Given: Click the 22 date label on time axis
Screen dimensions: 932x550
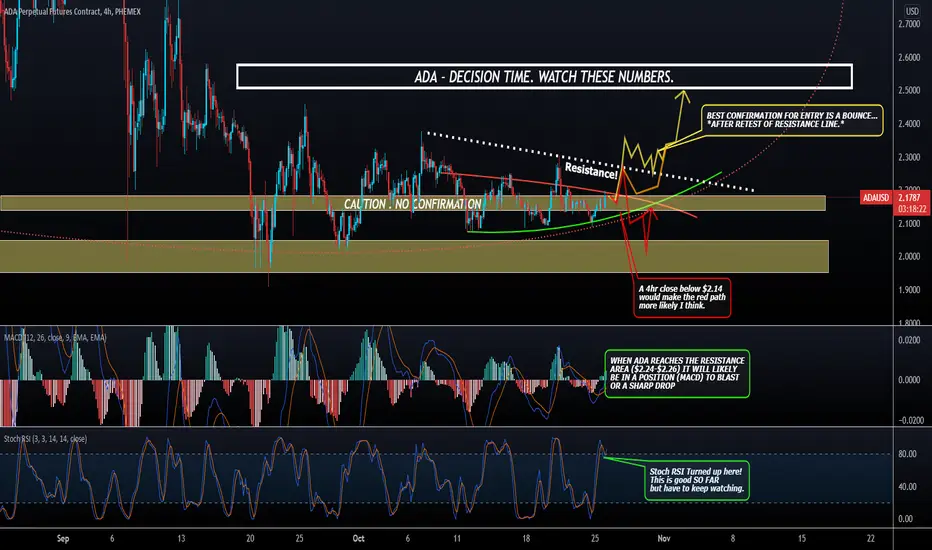Looking at the screenshot, I should pyautogui.click(x=871, y=539).
